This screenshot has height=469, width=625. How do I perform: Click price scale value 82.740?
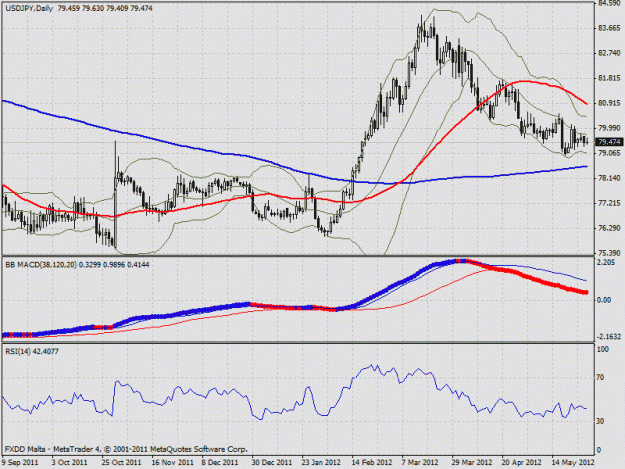point(609,53)
